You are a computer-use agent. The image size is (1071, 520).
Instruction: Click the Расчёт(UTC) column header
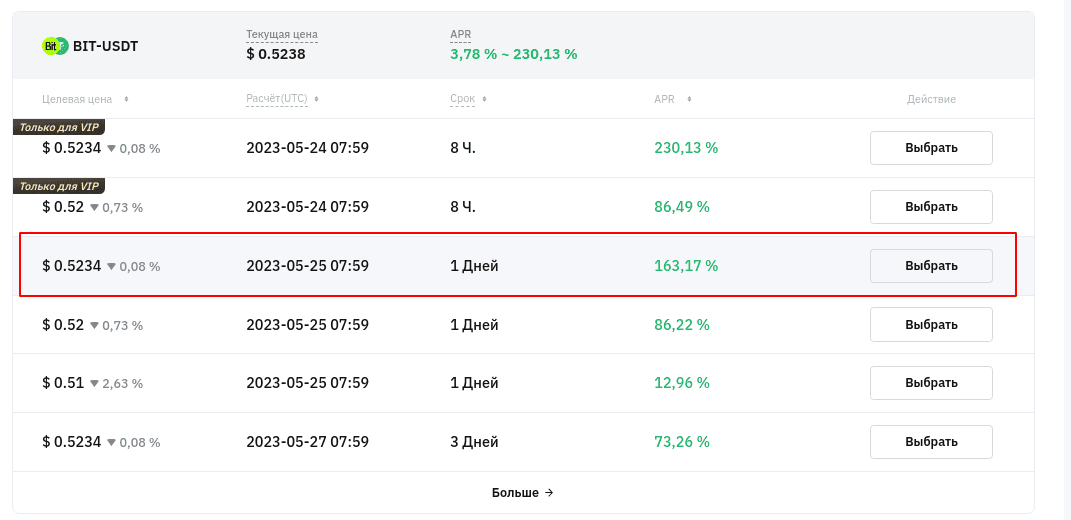(277, 99)
